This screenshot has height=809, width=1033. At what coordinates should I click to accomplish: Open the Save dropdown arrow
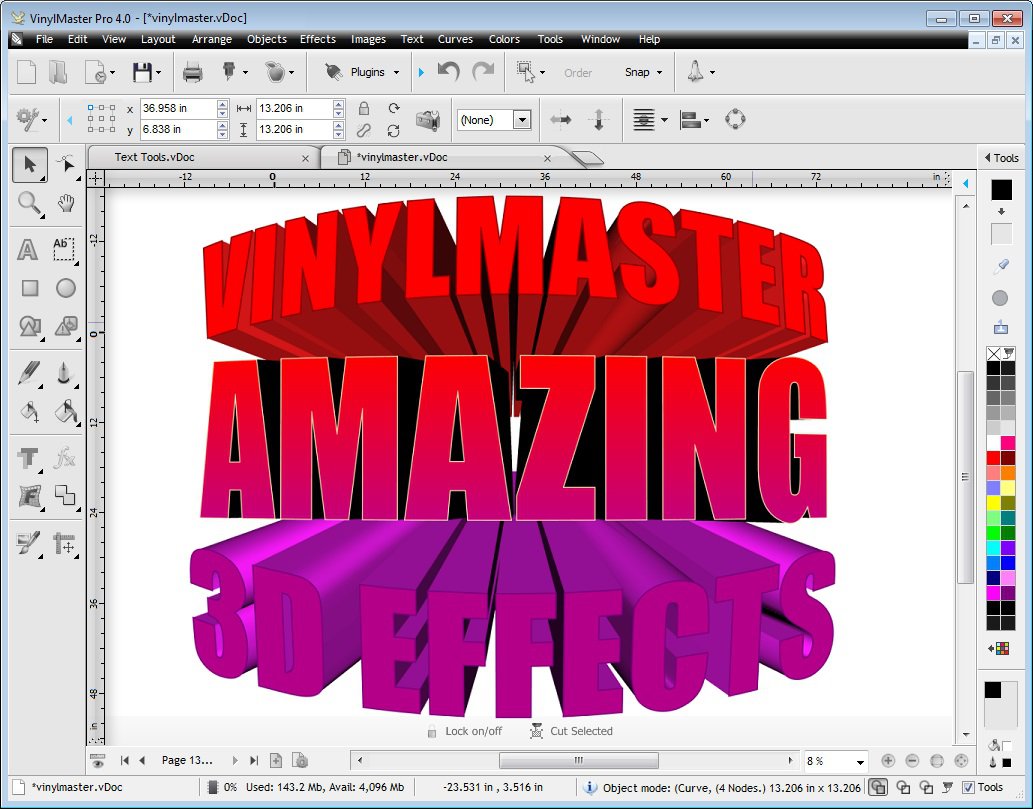click(x=158, y=72)
